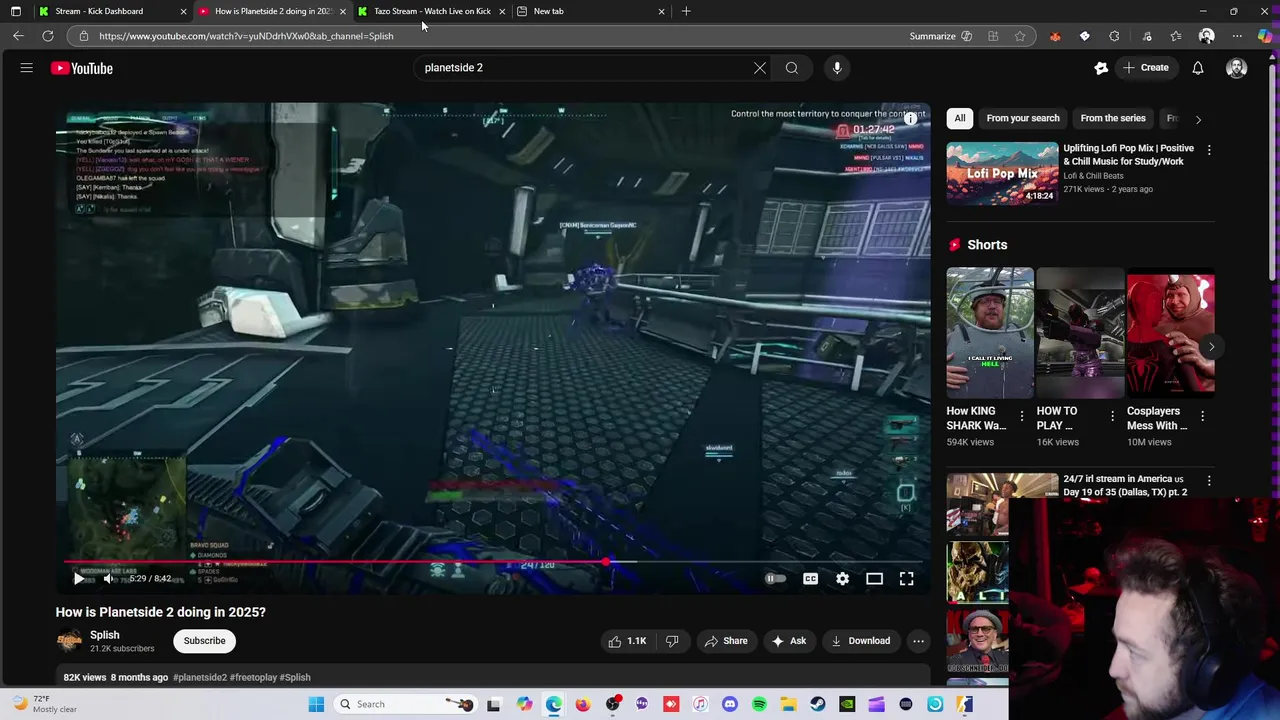Subscribe to the Splish channel

pos(204,641)
